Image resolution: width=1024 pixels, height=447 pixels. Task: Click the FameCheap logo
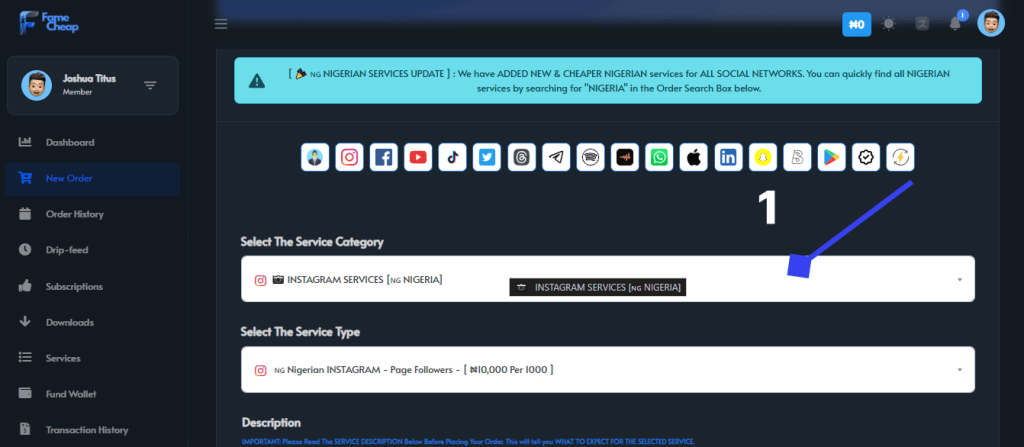point(49,23)
